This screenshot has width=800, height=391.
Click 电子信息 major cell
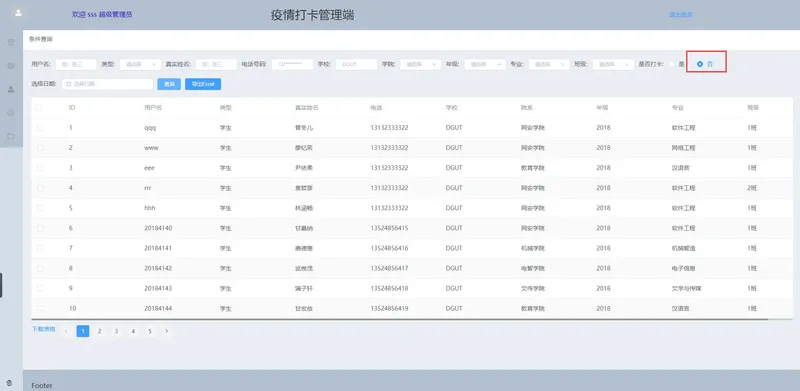pos(683,268)
